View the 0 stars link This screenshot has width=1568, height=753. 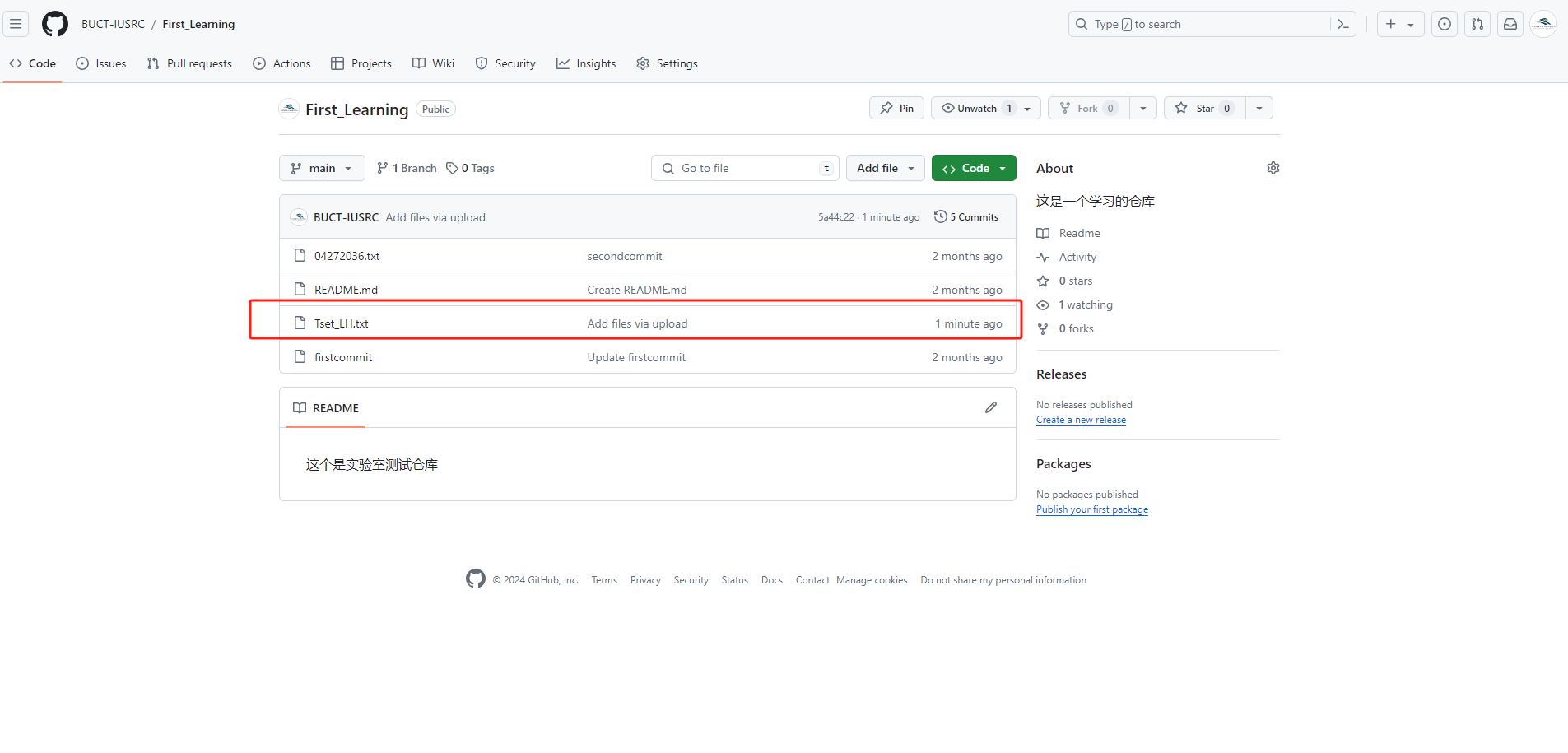click(1065, 281)
